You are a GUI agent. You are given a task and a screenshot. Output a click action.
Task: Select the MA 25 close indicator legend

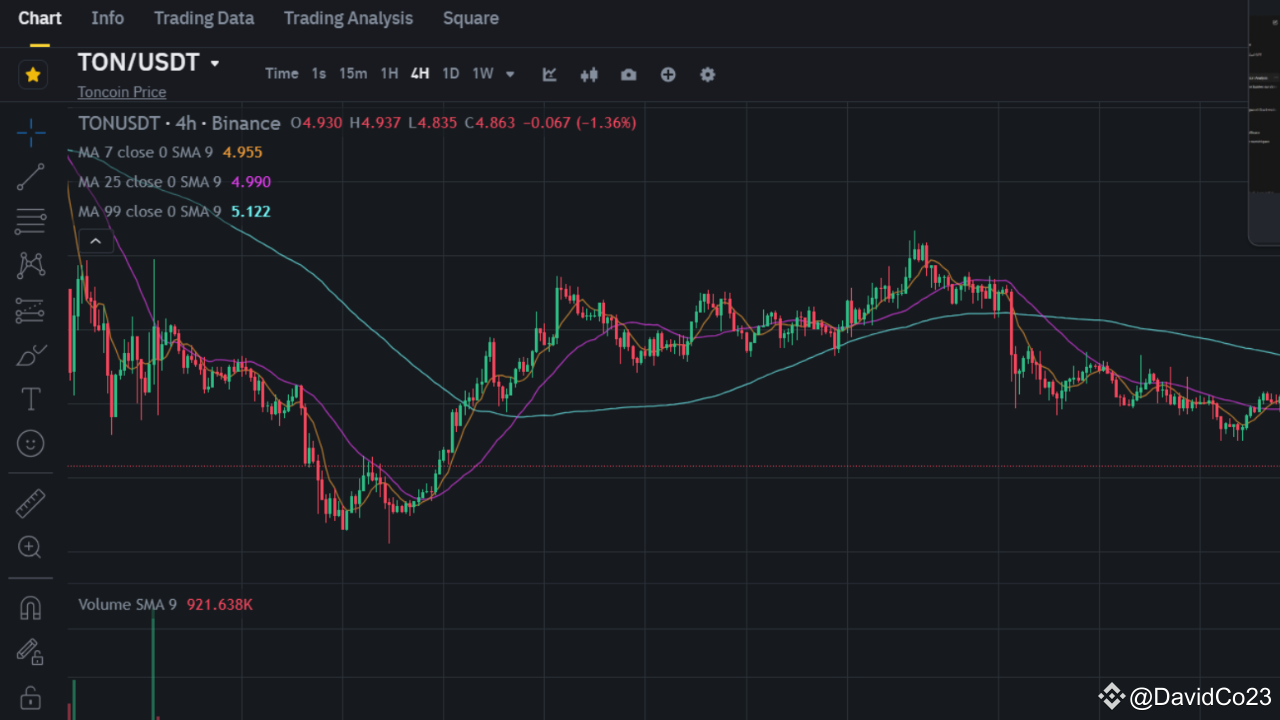coord(149,182)
